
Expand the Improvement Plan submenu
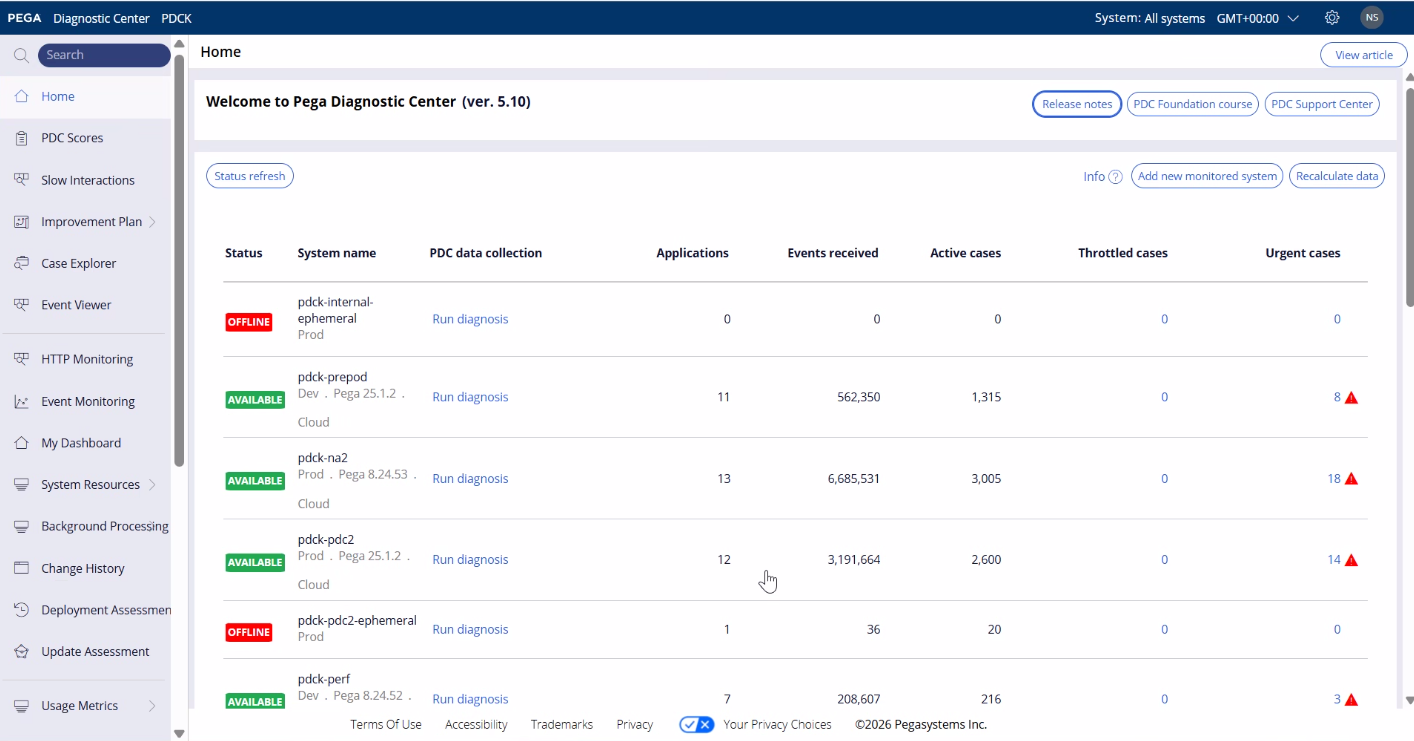[x=152, y=222]
